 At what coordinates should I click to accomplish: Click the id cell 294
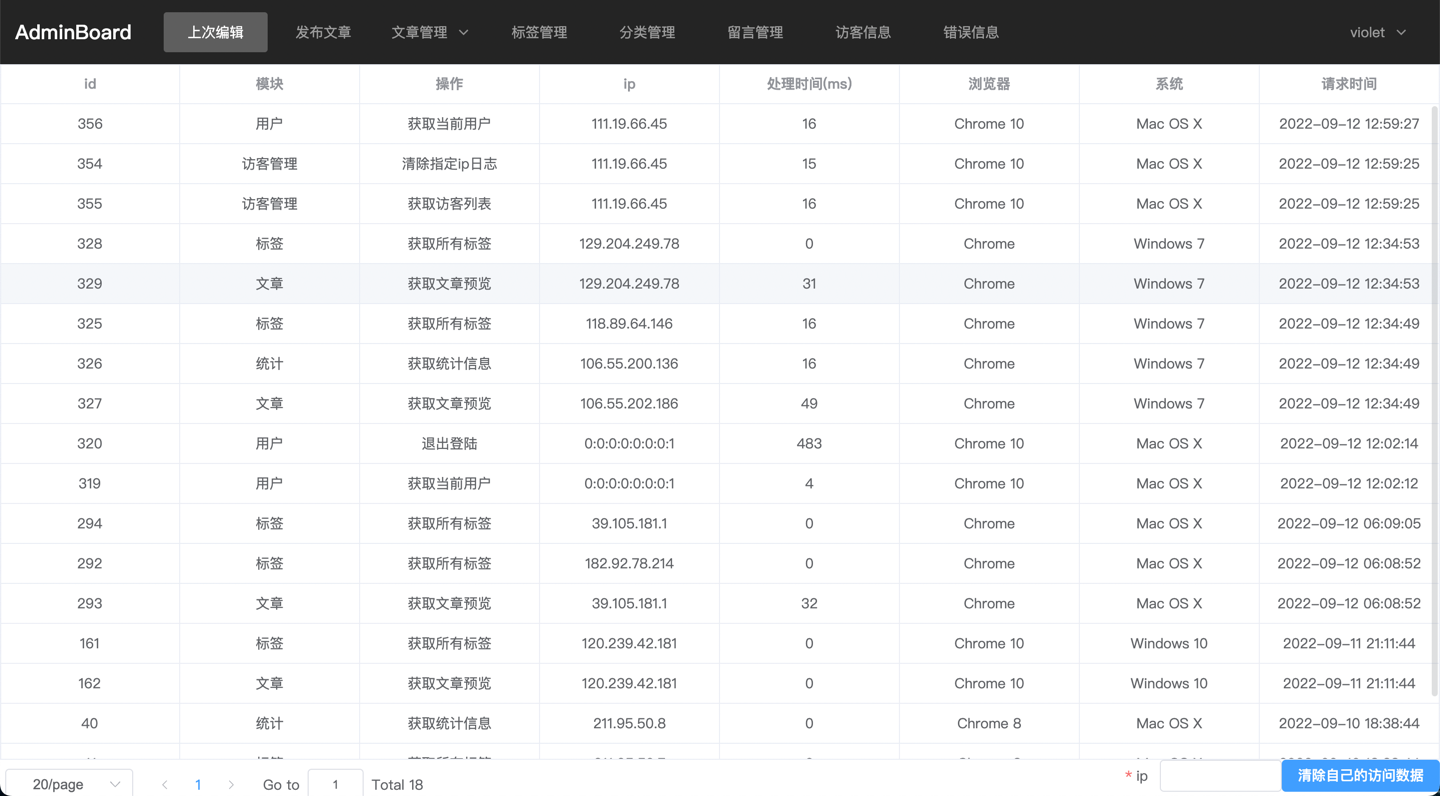[90, 524]
